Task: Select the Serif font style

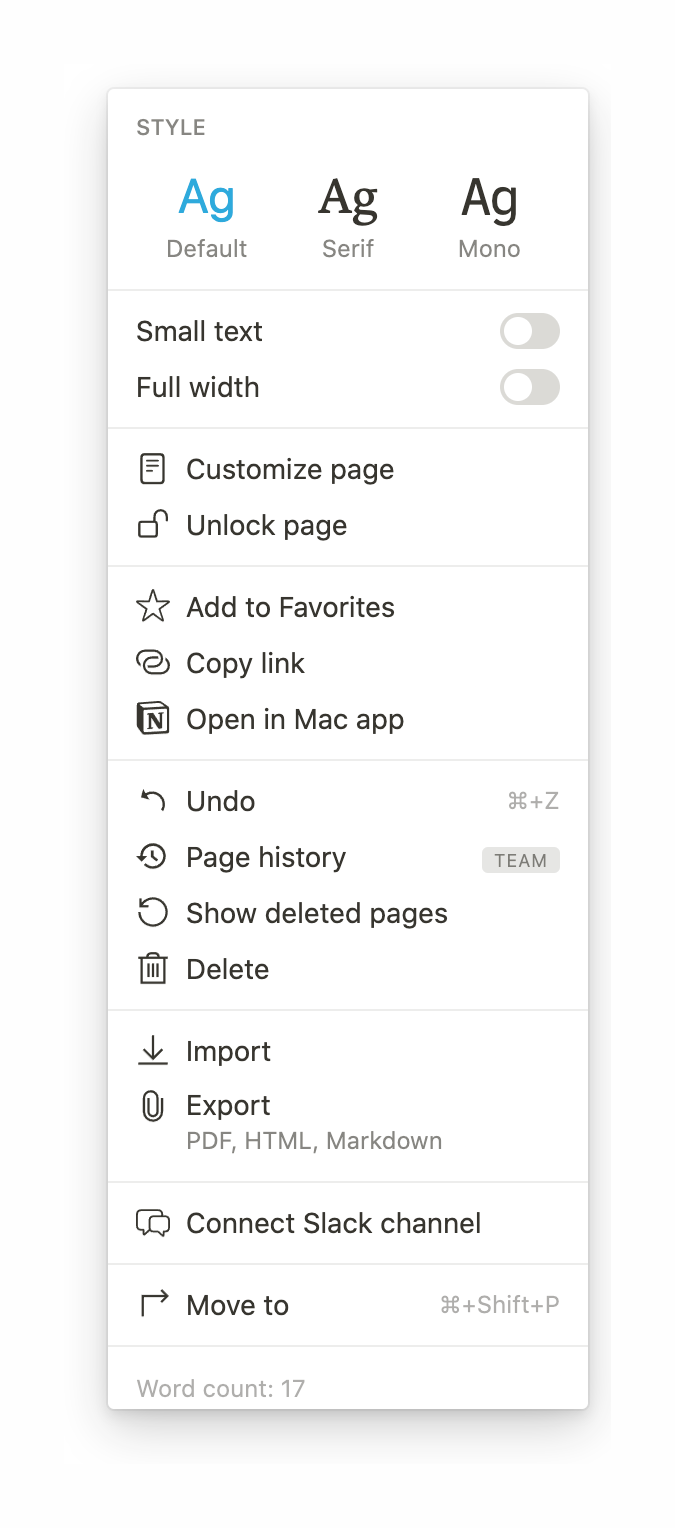Action: pyautogui.click(x=347, y=210)
